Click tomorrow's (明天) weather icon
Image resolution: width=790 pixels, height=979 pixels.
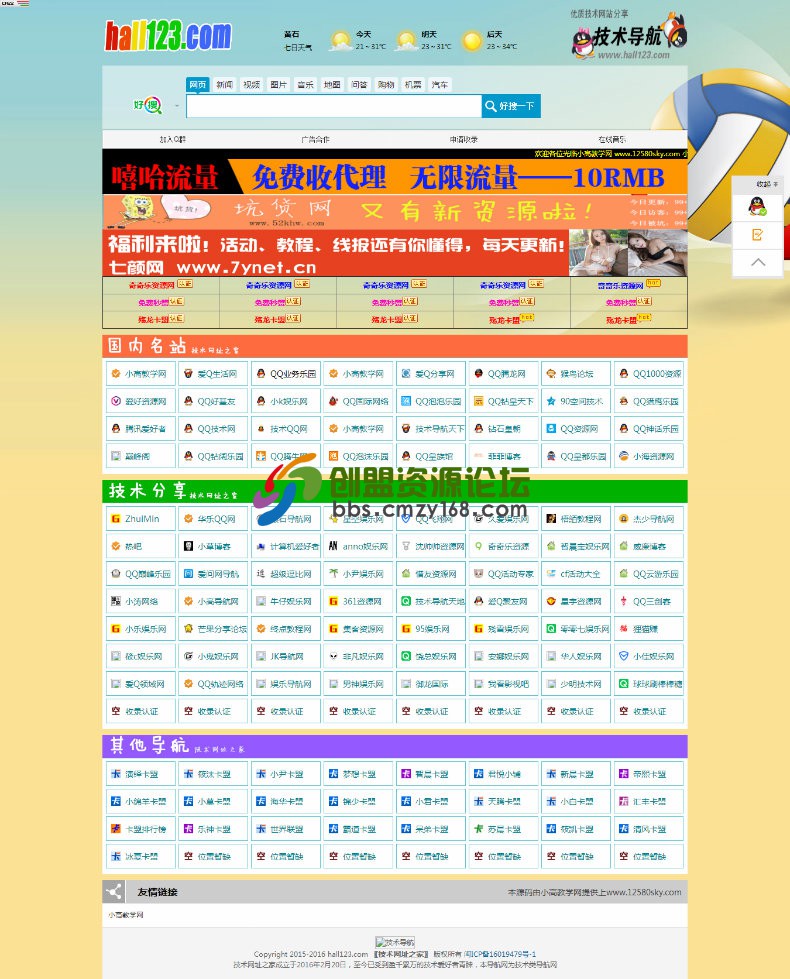pyautogui.click(x=407, y=41)
